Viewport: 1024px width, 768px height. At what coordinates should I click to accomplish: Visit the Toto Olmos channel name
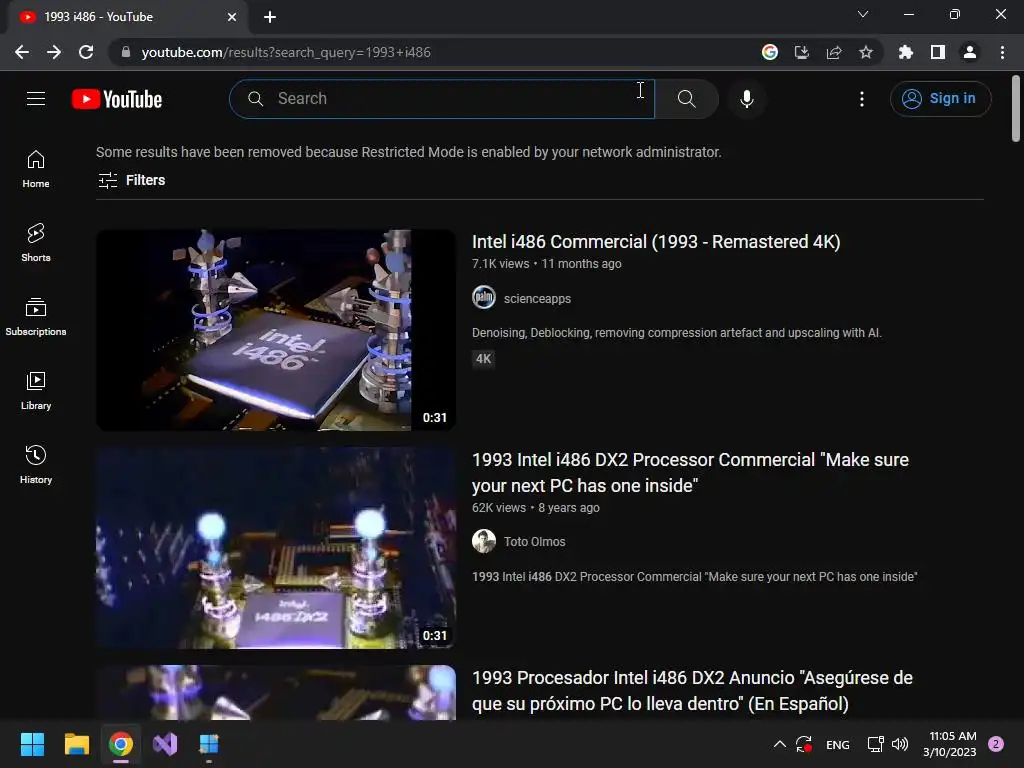pos(535,541)
